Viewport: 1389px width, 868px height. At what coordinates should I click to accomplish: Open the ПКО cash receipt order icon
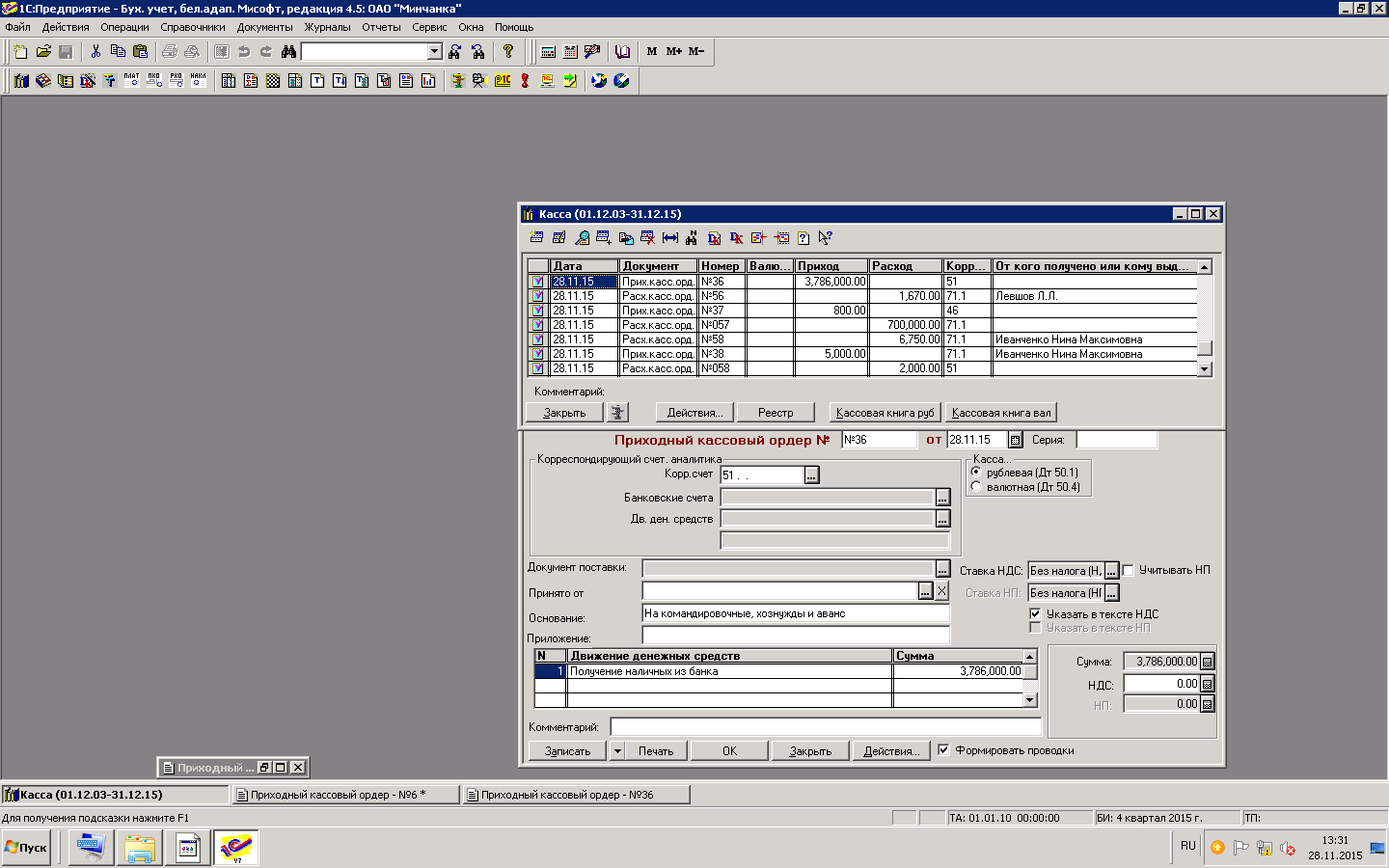point(153,80)
